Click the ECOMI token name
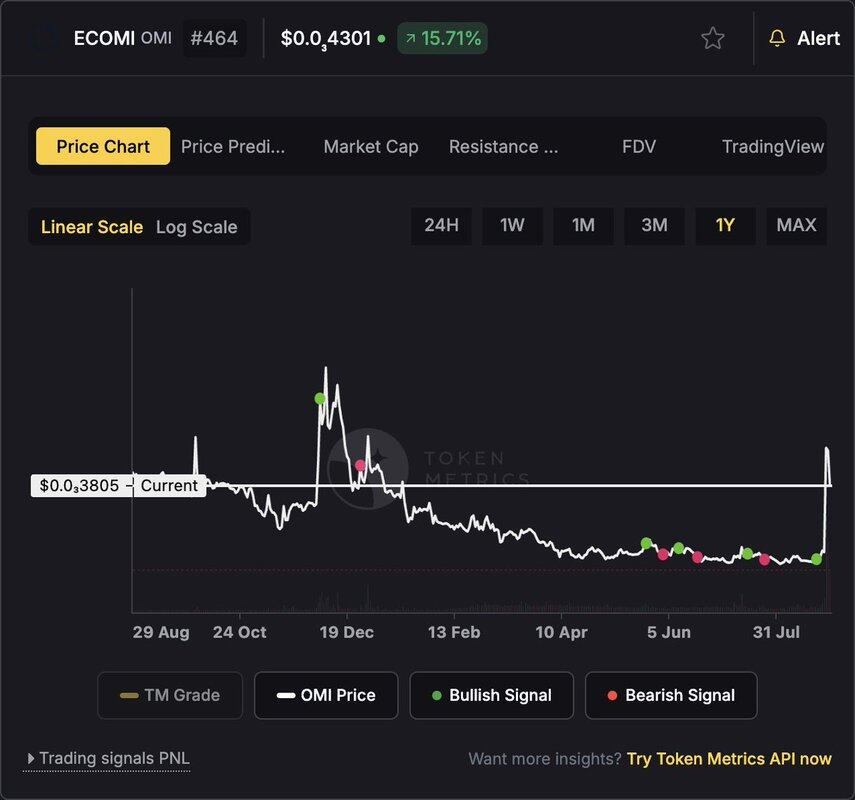Image resolution: width=855 pixels, height=800 pixels. (x=104, y=38)
